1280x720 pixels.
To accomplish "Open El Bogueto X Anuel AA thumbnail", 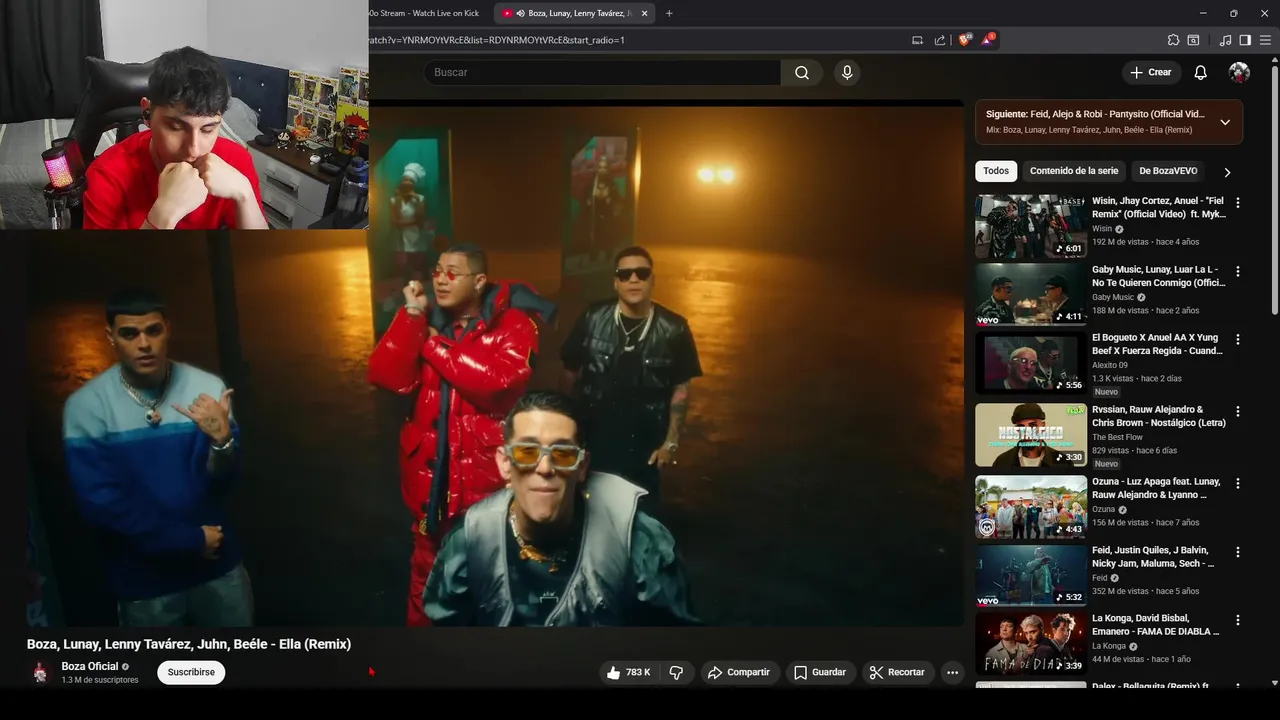I will pos(1031,364).
